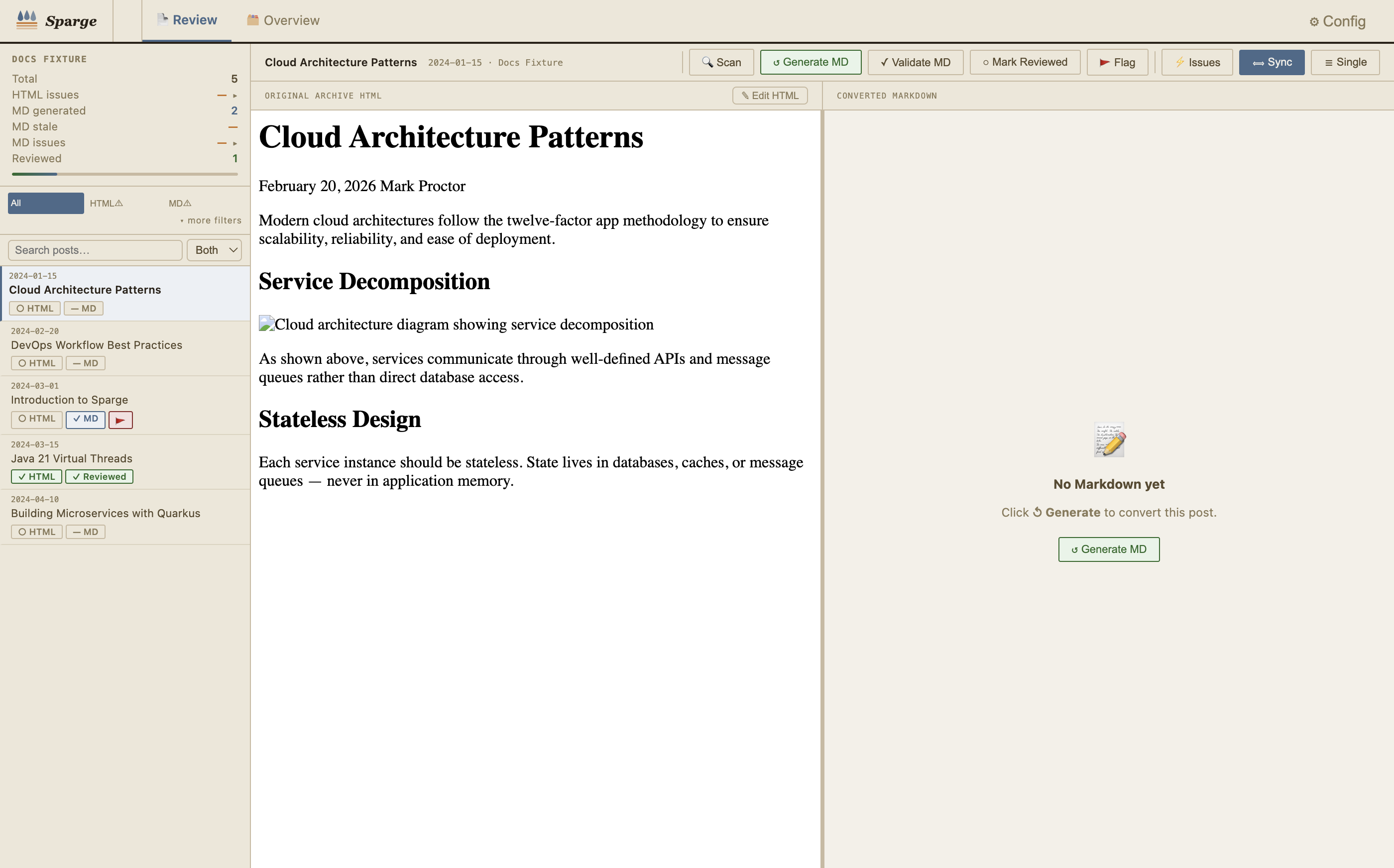Click Reviewed badge on Java 21 post
This screenshot has width=1394, height=868.
[x=100, y=476]
